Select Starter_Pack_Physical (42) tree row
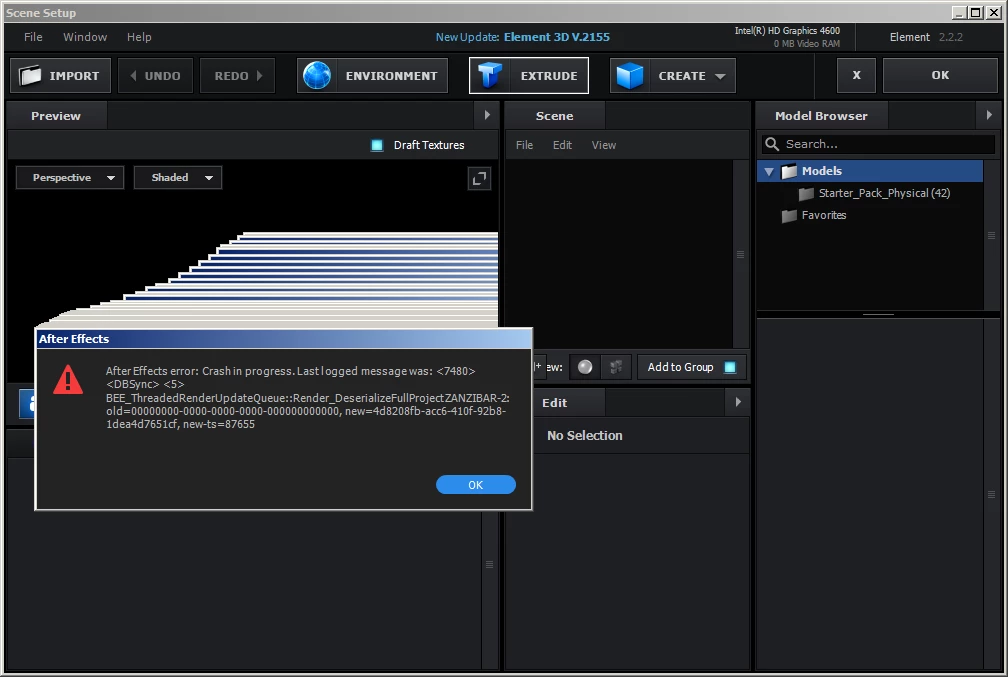Screen dimensions: 1008x677 coord(870,194)
